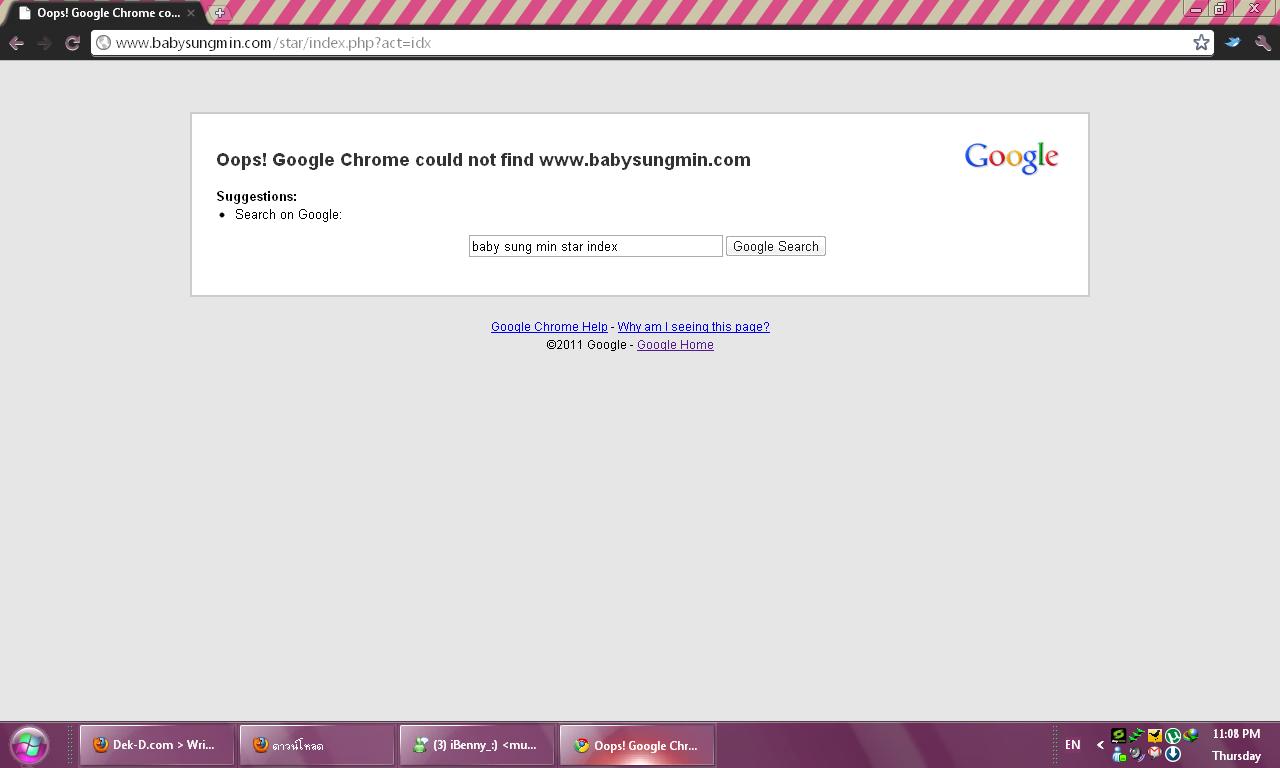
Task: Open Windows Live Messenger tray icon
Action: (x=1119, y=754)
